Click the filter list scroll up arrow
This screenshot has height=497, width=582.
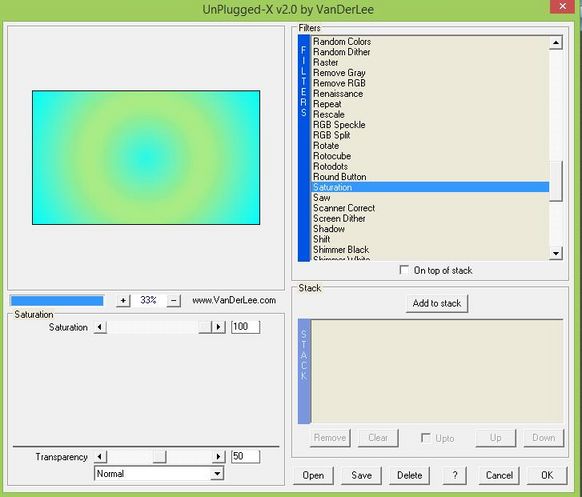(556, 43)
